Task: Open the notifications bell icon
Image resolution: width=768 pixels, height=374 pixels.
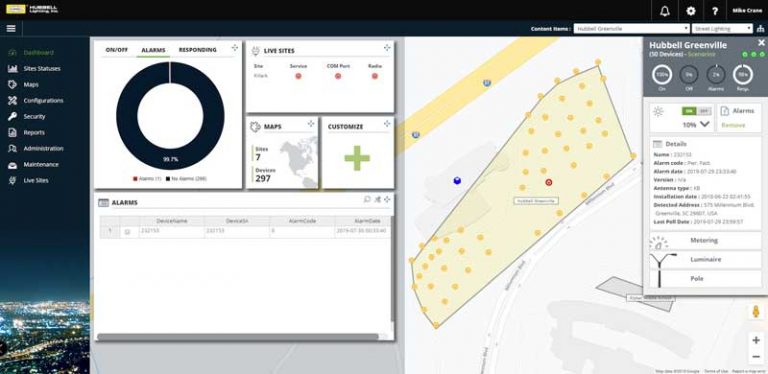Action: point(665,11)
